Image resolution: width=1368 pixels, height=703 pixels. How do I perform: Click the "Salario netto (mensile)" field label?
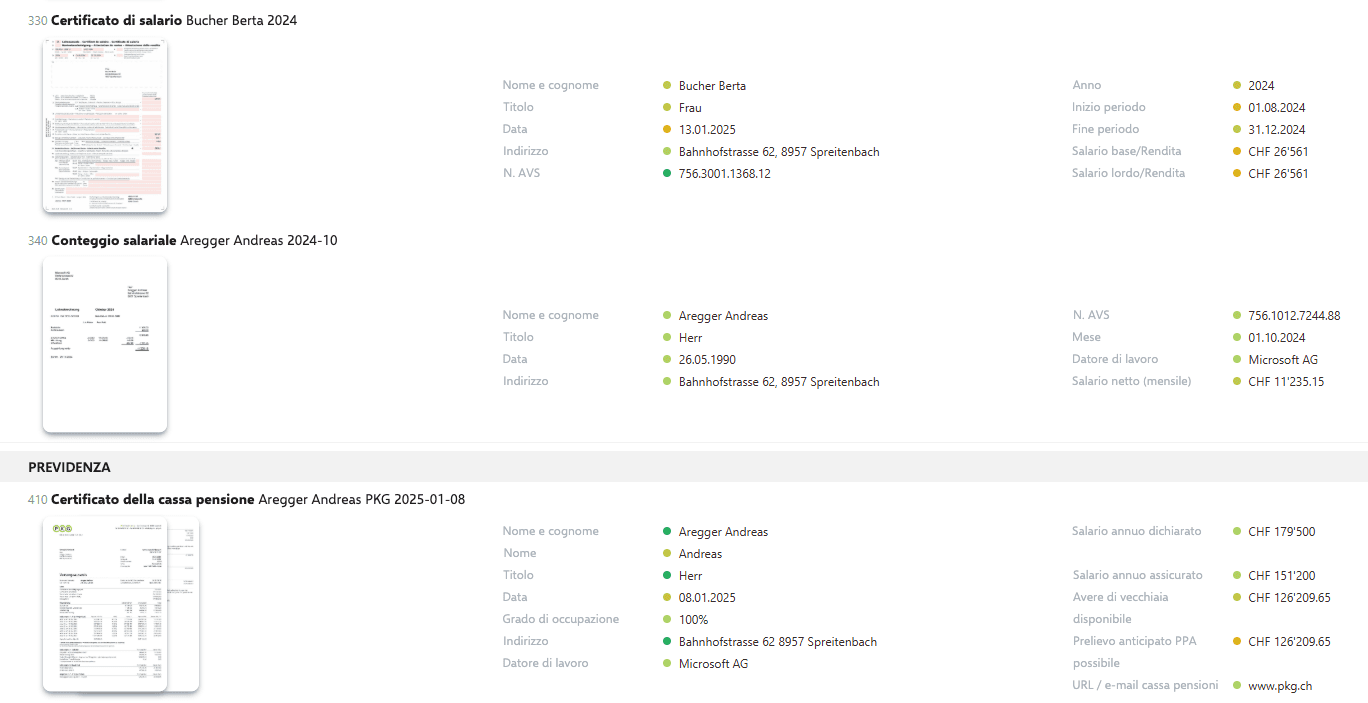pos(1132,381)
